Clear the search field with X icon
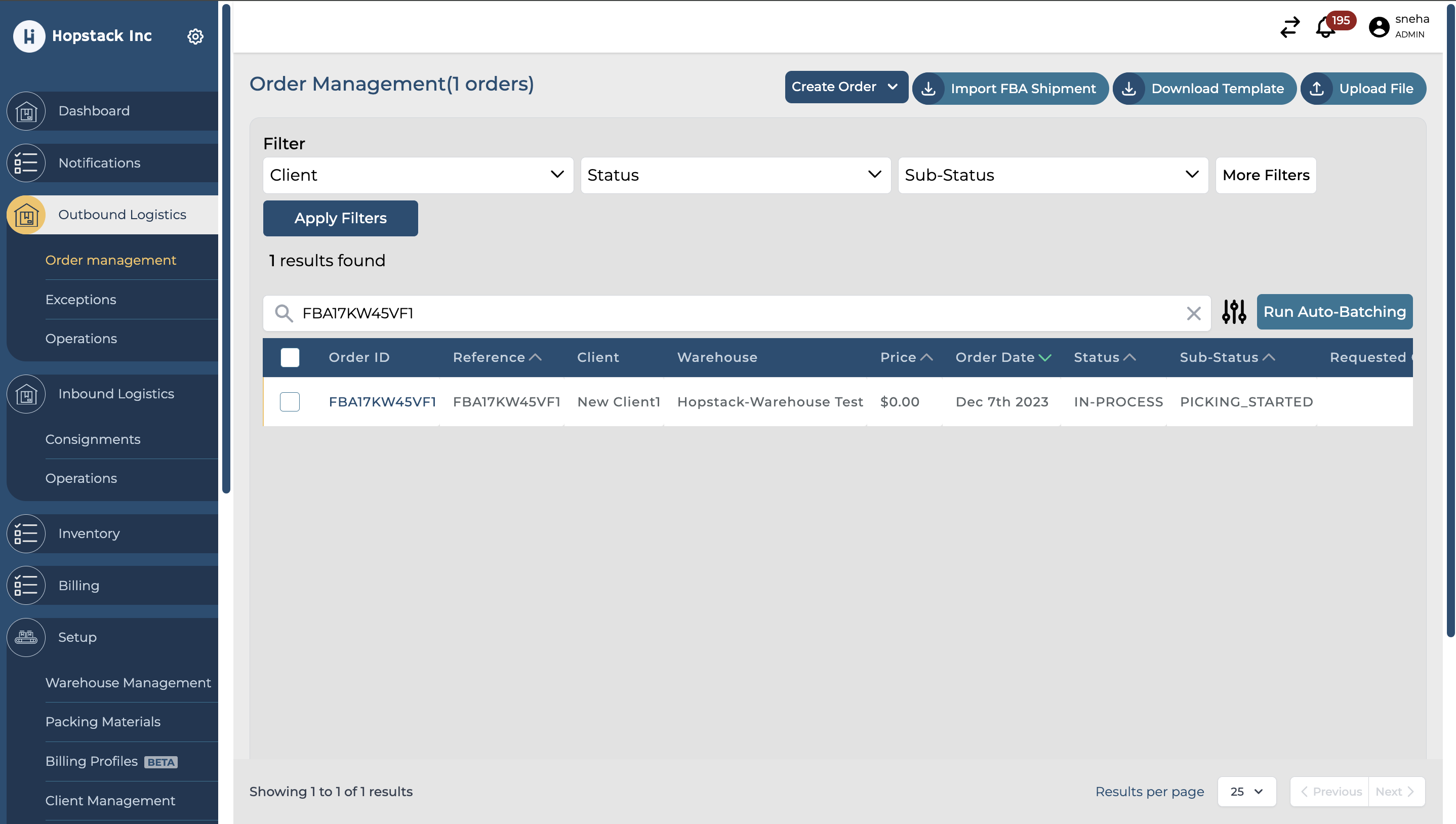Image resolution: width=1456 pixels, height=824 pixels. (1193, 313)
